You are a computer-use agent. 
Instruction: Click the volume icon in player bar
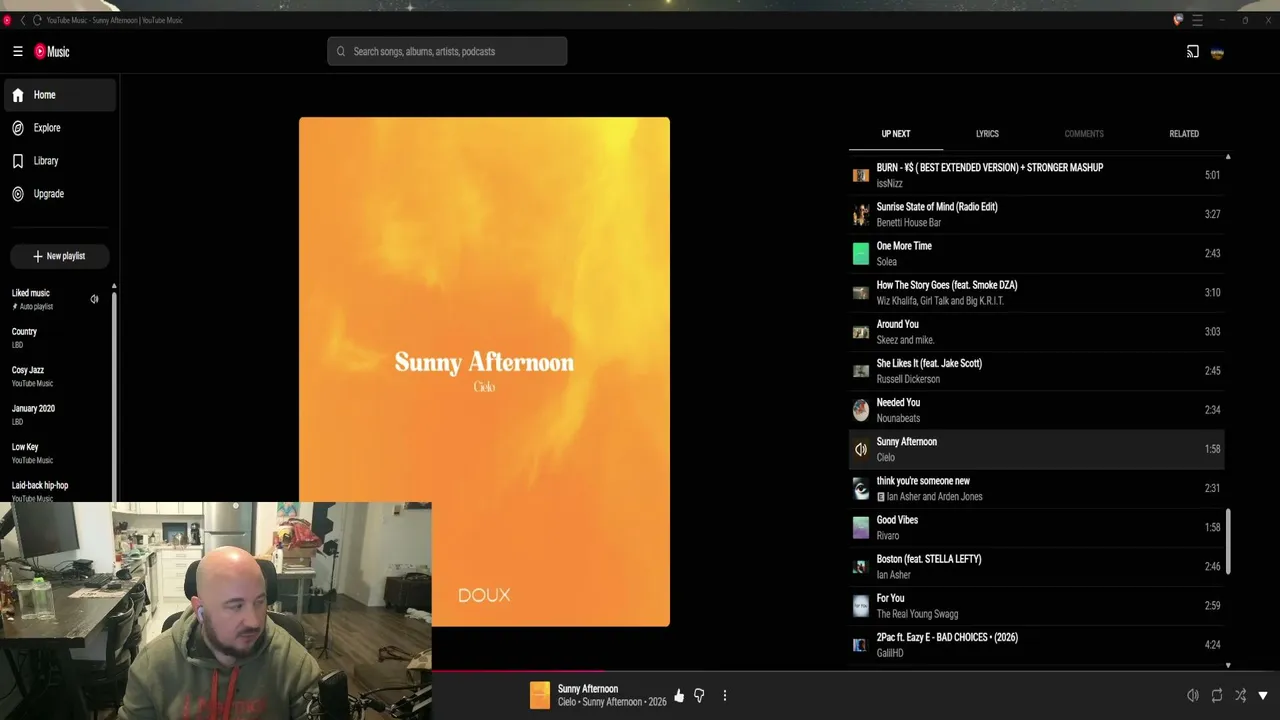[x=1192, y=696]
